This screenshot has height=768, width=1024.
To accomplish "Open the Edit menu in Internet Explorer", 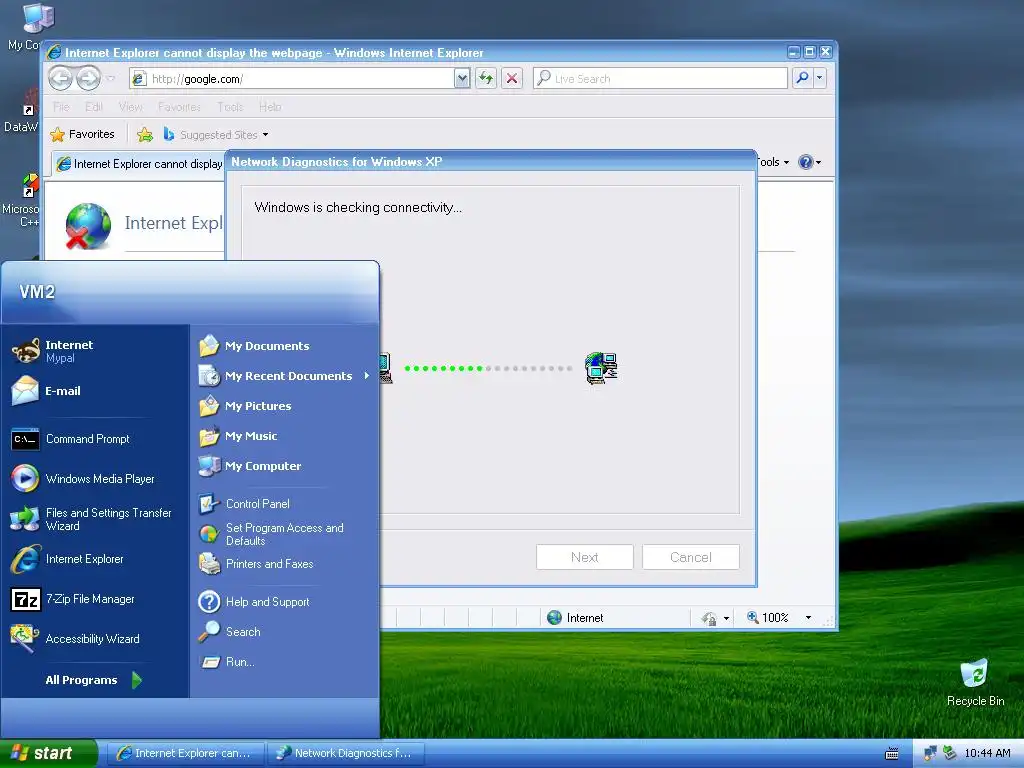I will tap(93, 106).
